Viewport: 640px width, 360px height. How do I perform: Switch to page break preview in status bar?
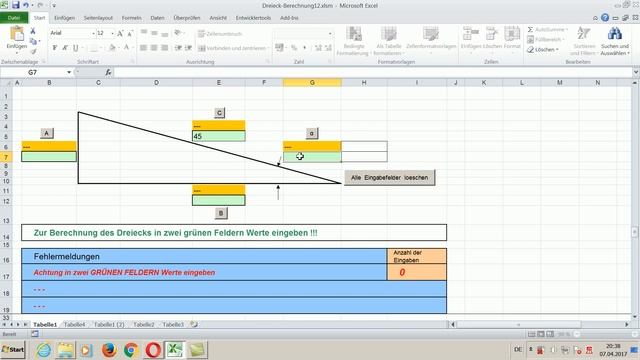click(x=550, y=334)
